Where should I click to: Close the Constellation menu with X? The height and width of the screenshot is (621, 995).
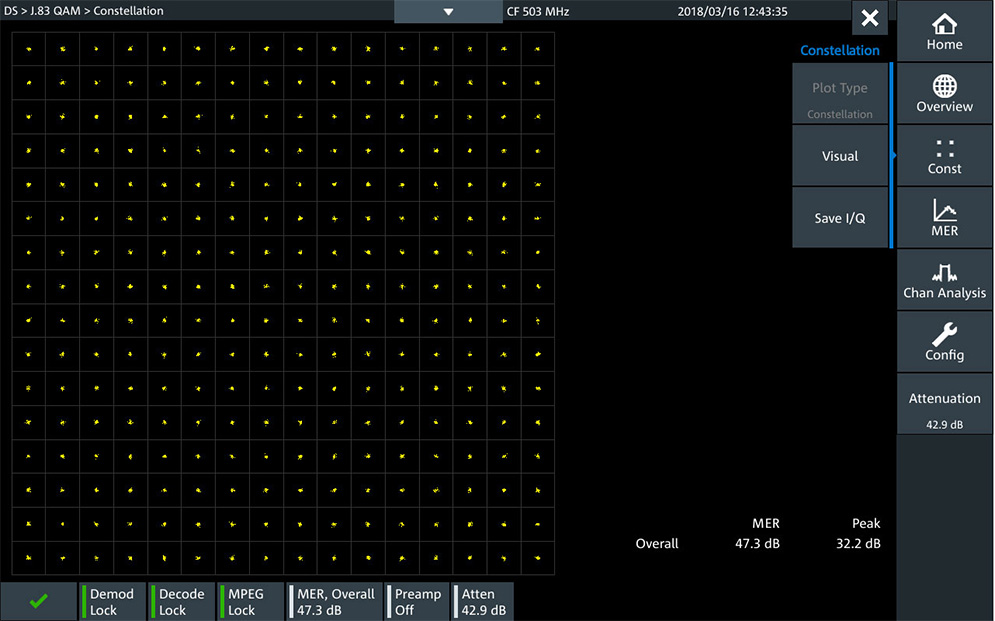869,18
